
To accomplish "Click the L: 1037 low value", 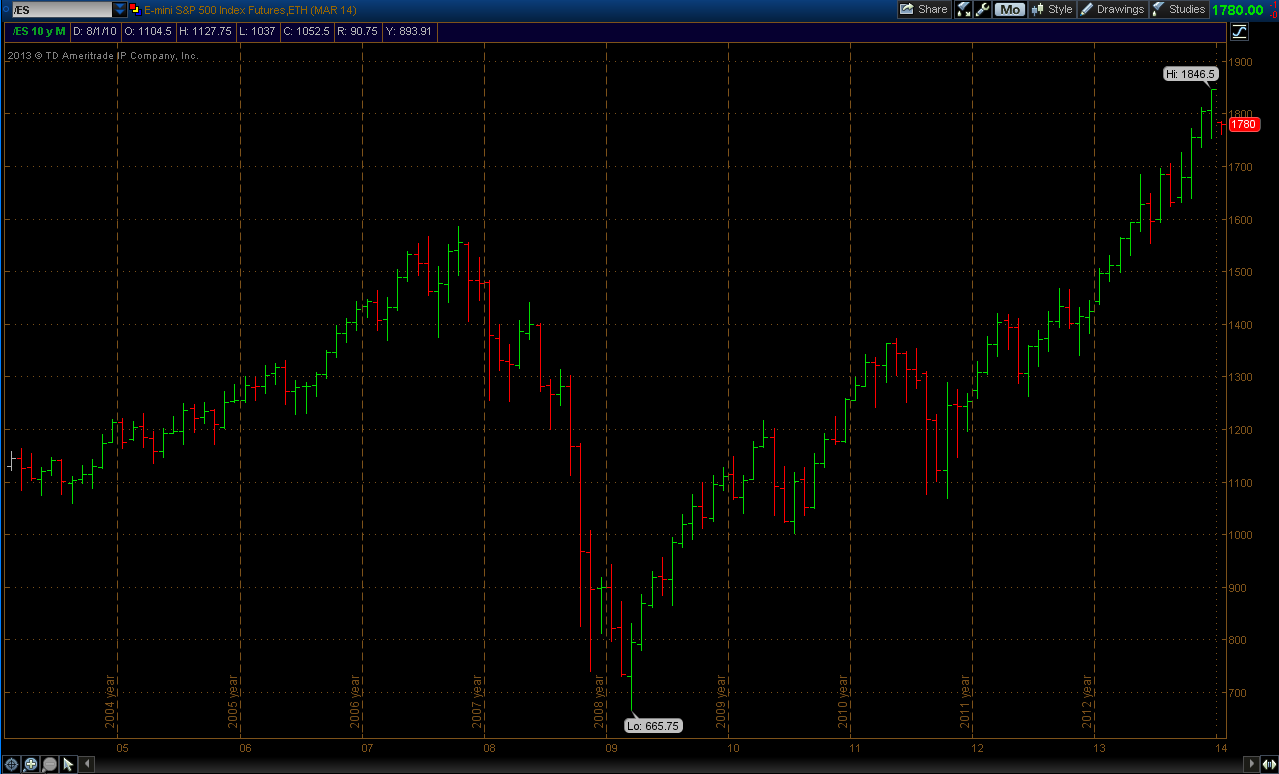I will tap(257, 31).
